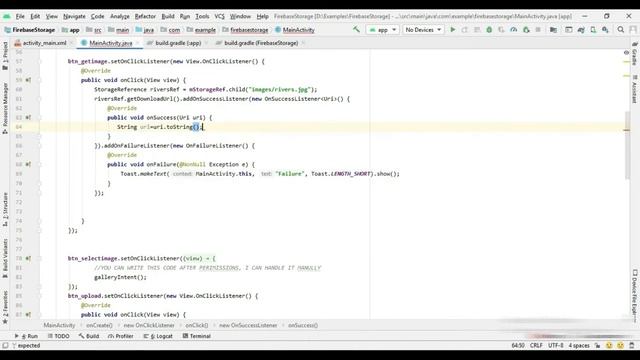The height and width of the screenshot is (360, 640).
Task: Toggle the Resource Manager tool window
Action: (x=5, y=109)
